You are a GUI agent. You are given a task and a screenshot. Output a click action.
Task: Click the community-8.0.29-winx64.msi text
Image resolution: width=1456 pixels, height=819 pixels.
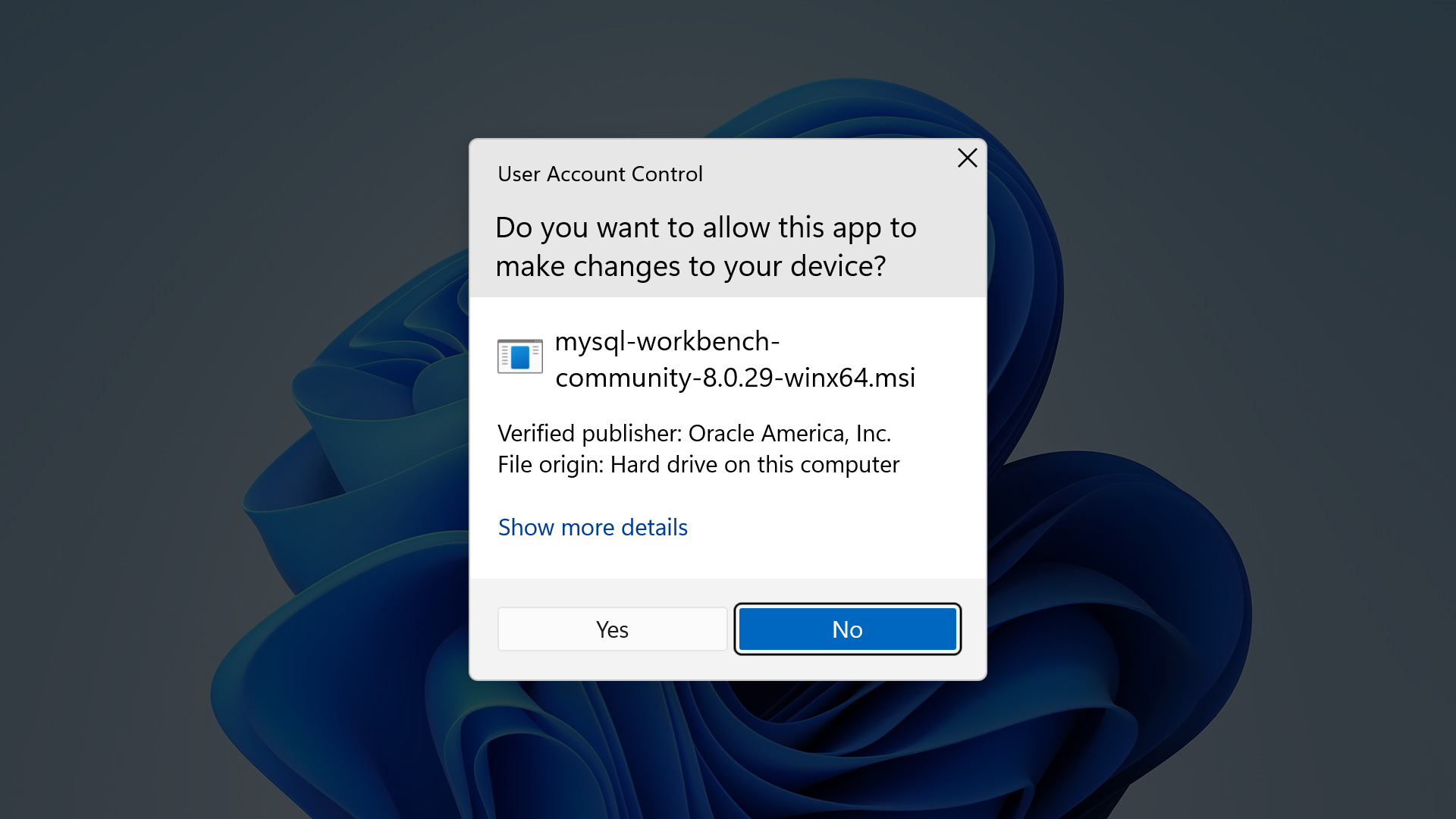click(x=735, y=378)
